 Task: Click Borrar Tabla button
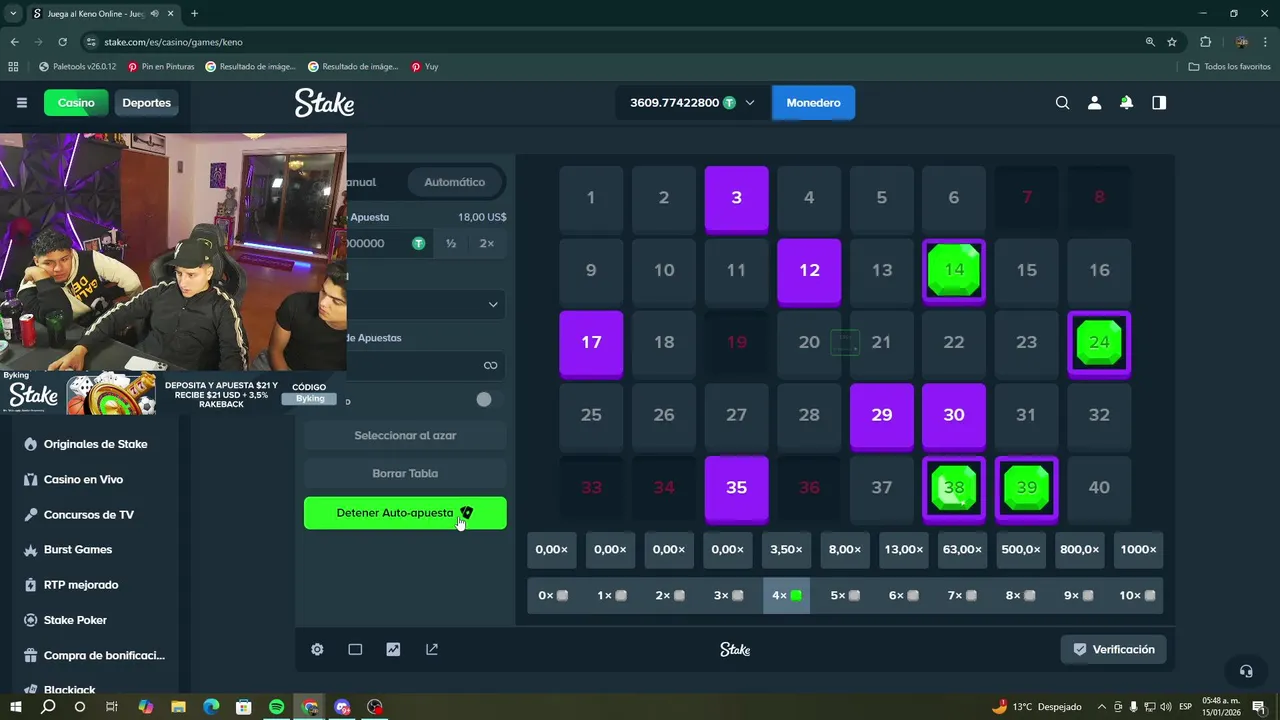[x=405, y=474]
